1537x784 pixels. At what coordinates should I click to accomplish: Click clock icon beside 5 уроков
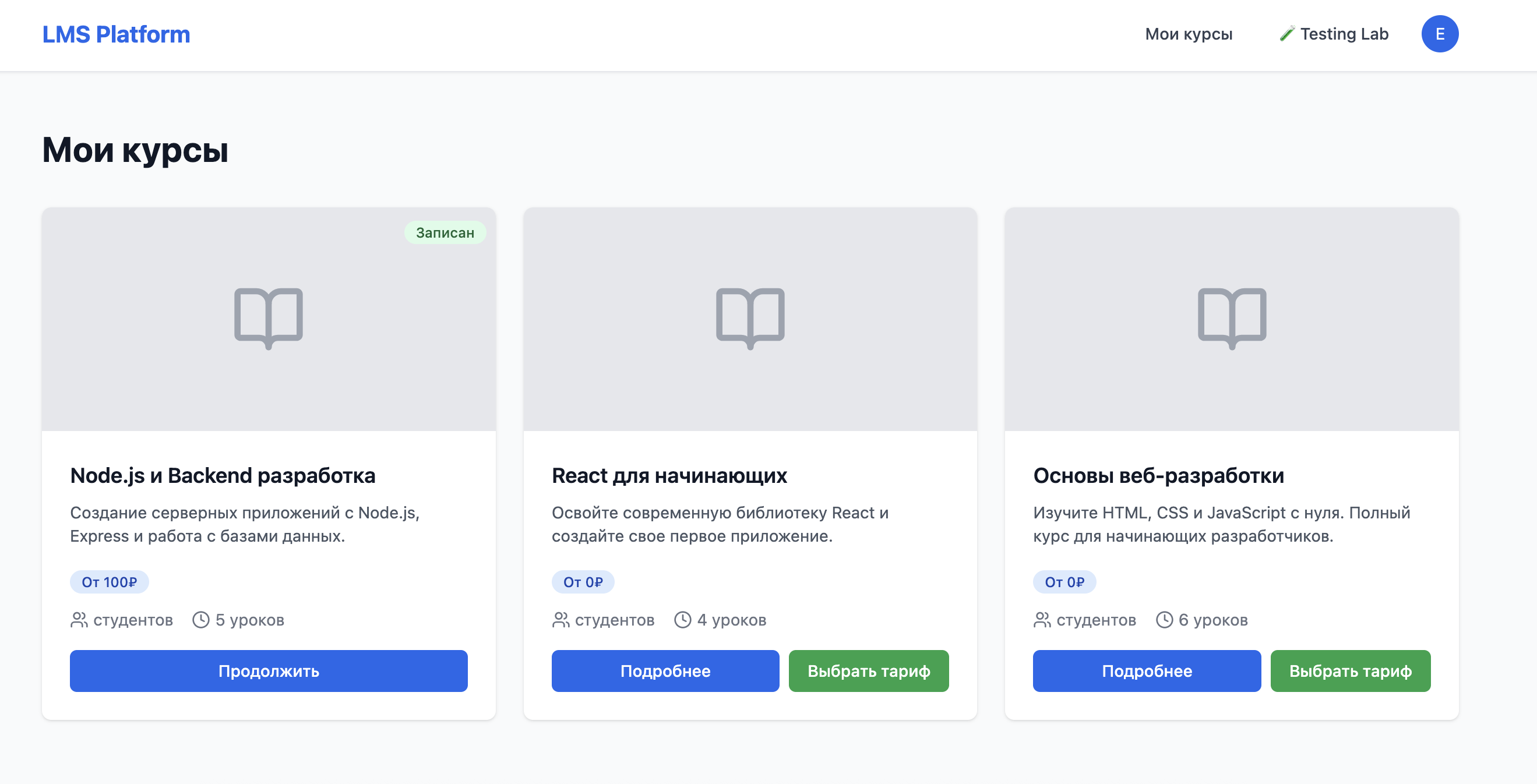tap(201, 620)
